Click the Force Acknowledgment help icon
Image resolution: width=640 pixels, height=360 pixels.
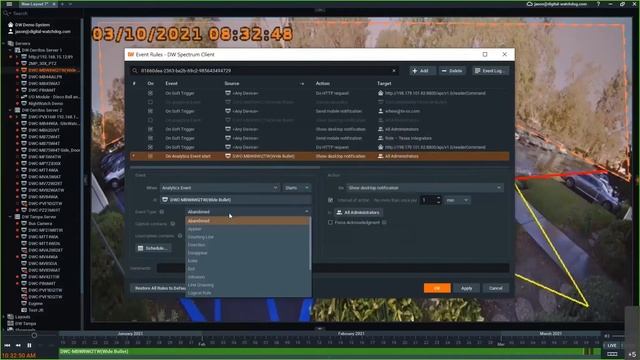point(384,222)
